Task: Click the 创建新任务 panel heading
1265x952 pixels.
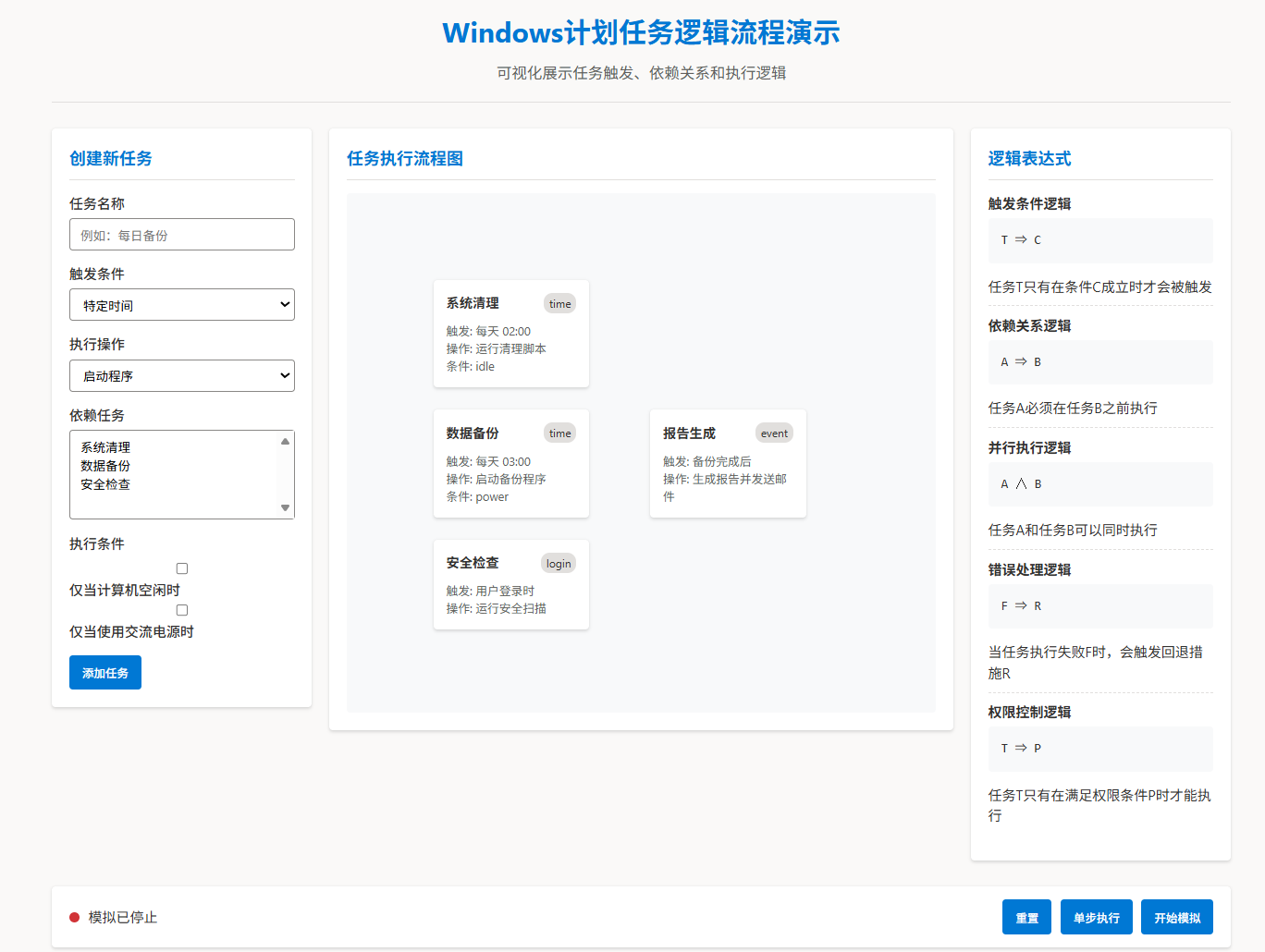Action: coord(111,158)
